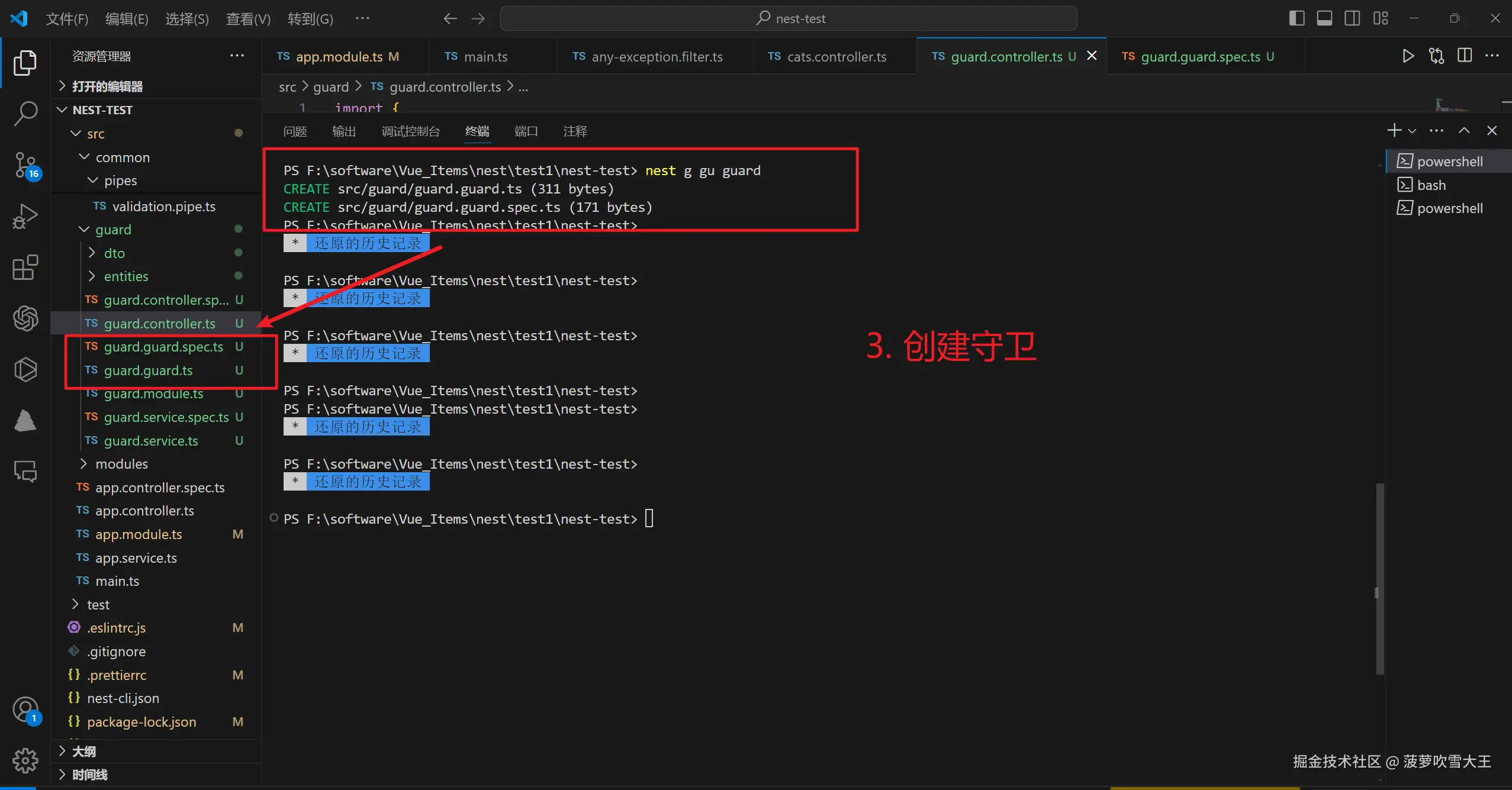Open the main.ts editor tab
This screenshot has width=1512, height=790.
485,57
